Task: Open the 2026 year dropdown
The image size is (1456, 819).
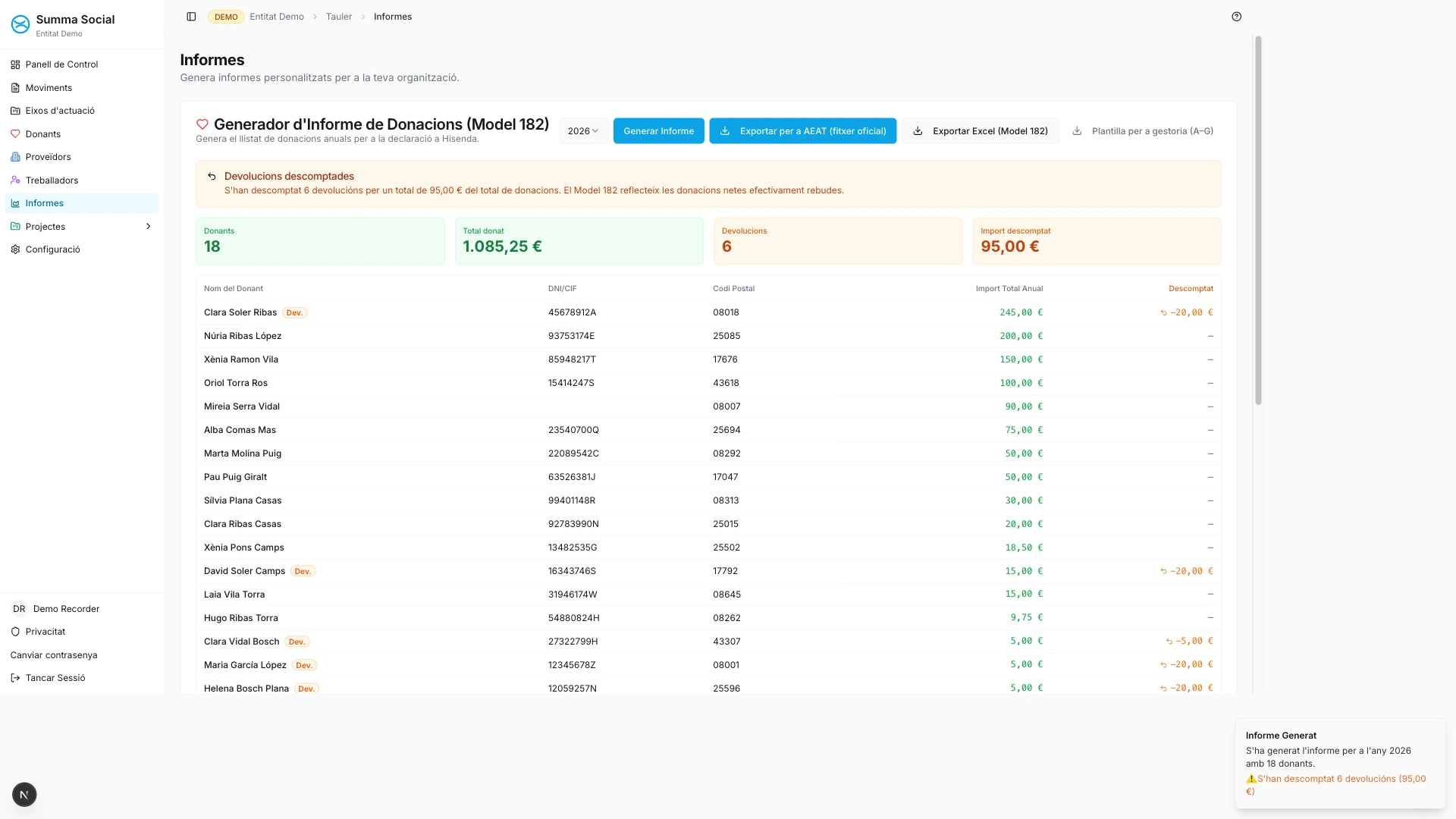Action: tap(583, 131)
